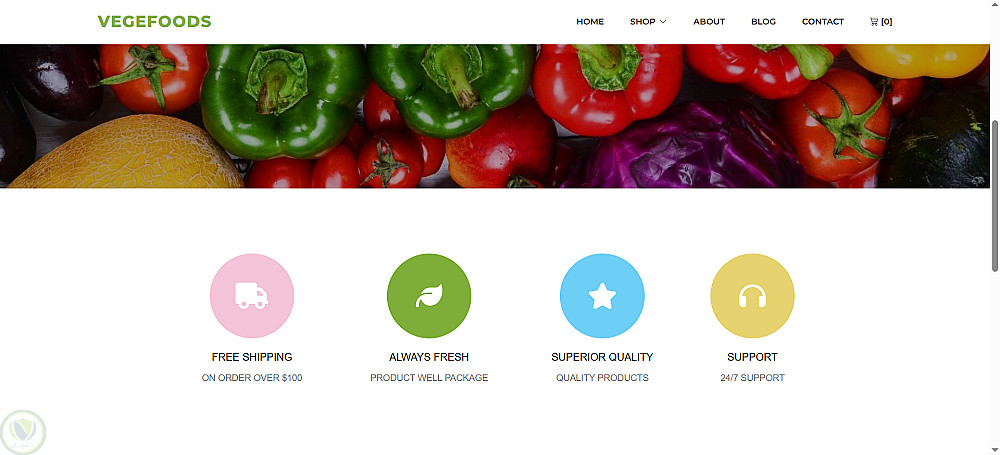Click the 24/7 Support caption text
The width and height of the screenshot is (1000, 455).
(753, 378)
